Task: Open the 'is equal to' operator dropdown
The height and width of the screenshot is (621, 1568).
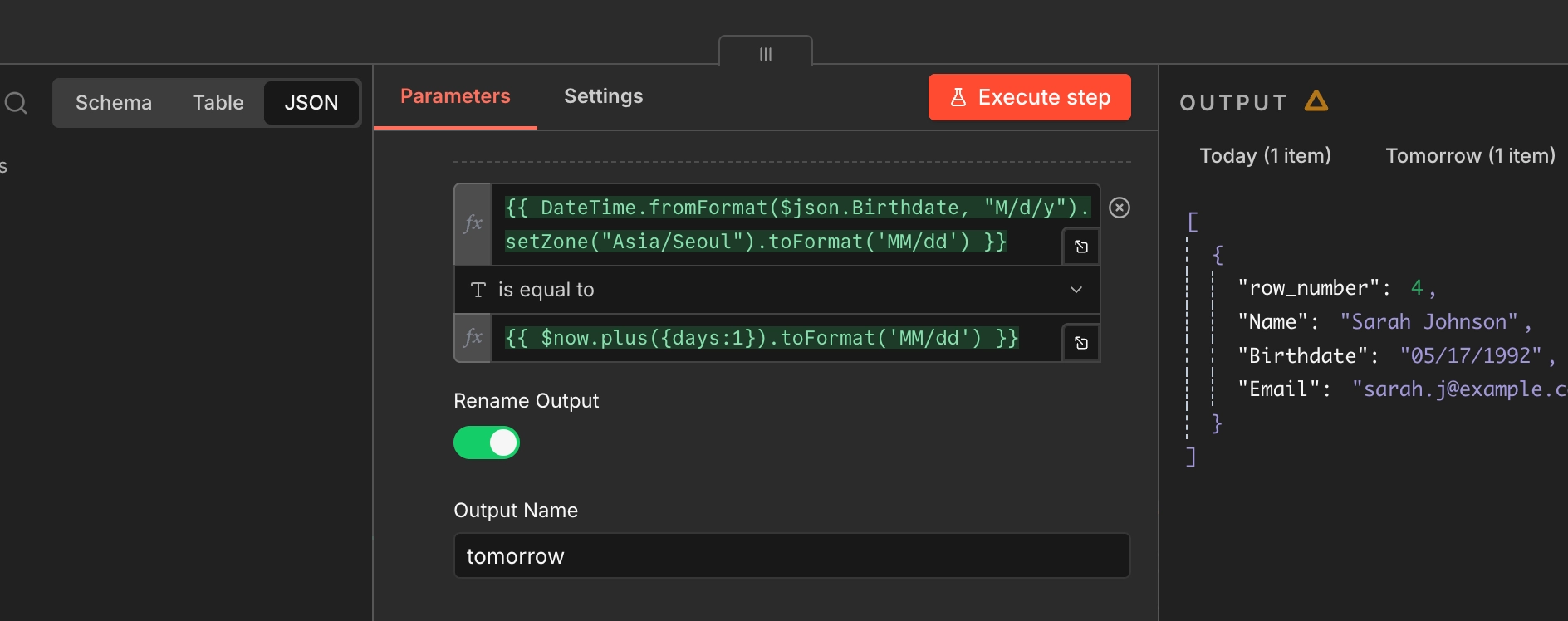Action: tap(777, 290)
